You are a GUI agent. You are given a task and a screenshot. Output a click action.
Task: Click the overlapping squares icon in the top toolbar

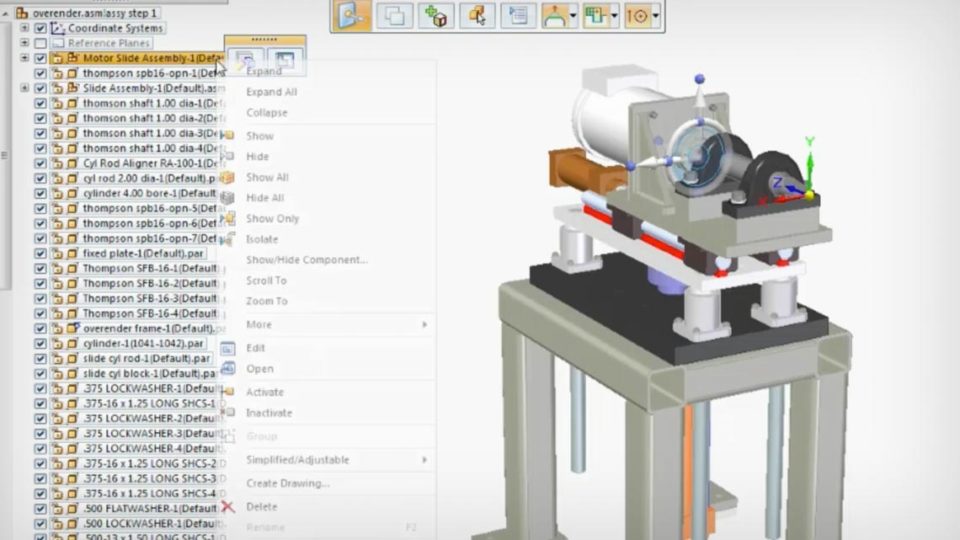point(395,15)
